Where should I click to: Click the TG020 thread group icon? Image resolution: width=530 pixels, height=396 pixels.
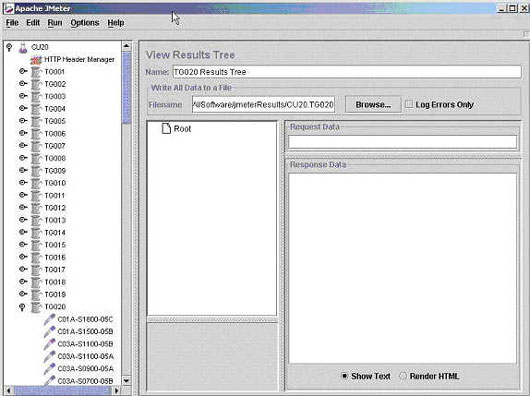pos(36,307)
